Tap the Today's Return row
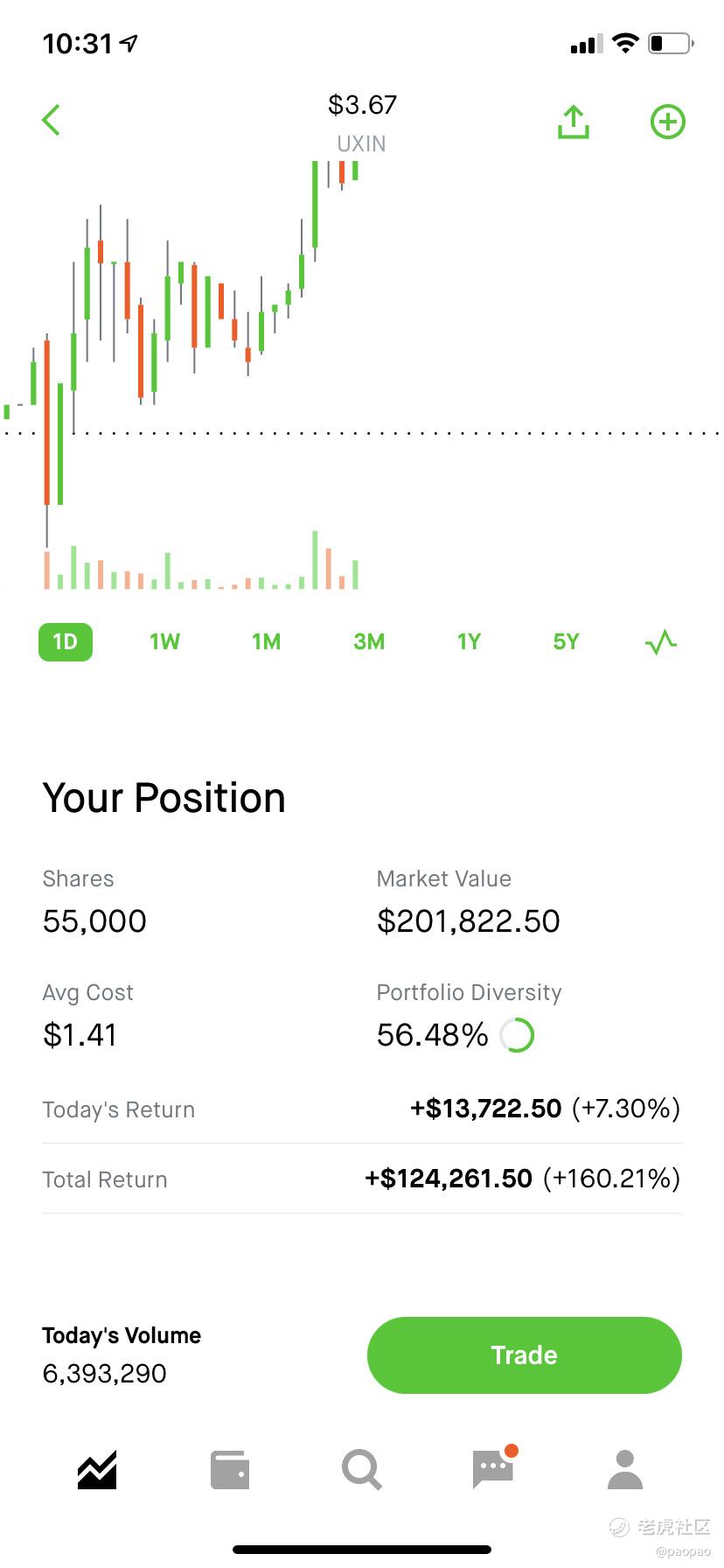Screen dimensions: 724x1568 click(361, 1109)
